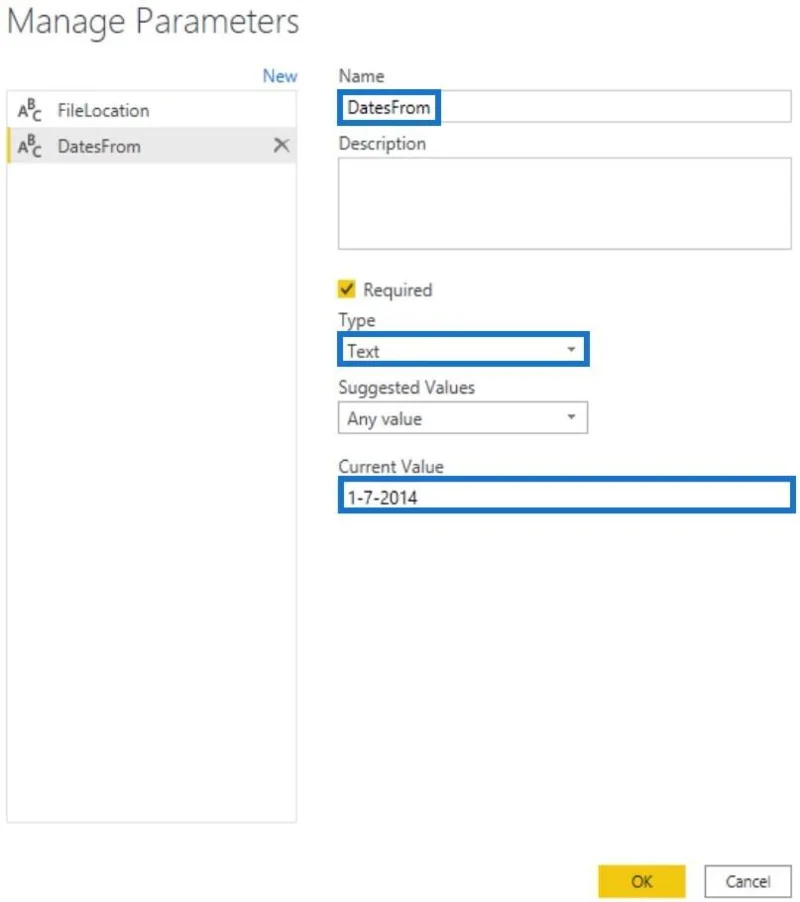This screenshot has width=800, height=902.
Task: Confirm changes with the OK button
Action: point(642,881)
